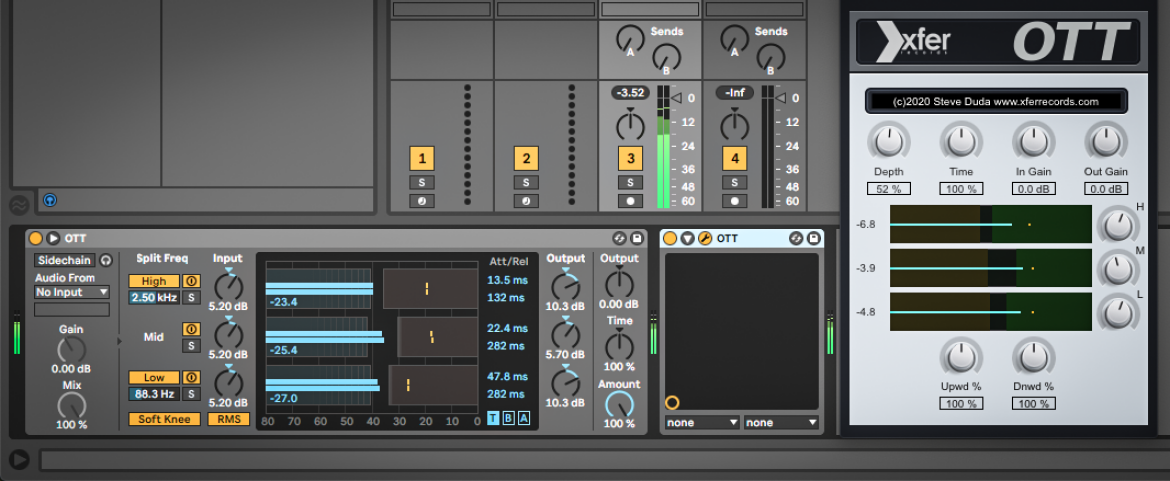This screenshot has width=1170, height=481.
Task: Open the left none dropdown under XY pad
Action: pos(702,422)
